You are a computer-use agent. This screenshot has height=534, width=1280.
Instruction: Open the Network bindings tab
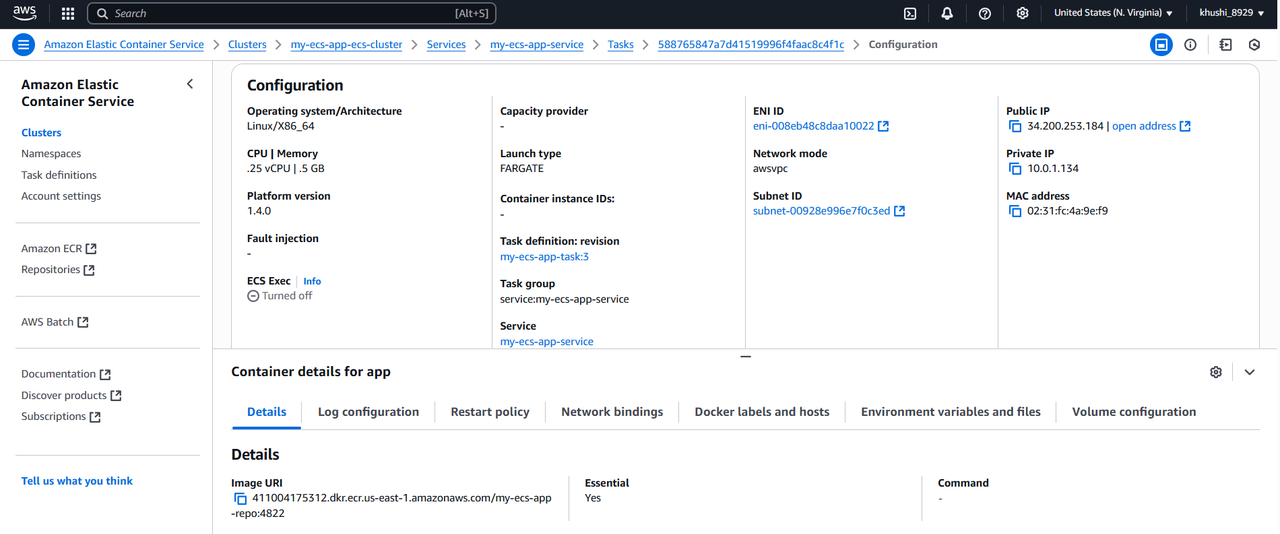click(612, 412)
